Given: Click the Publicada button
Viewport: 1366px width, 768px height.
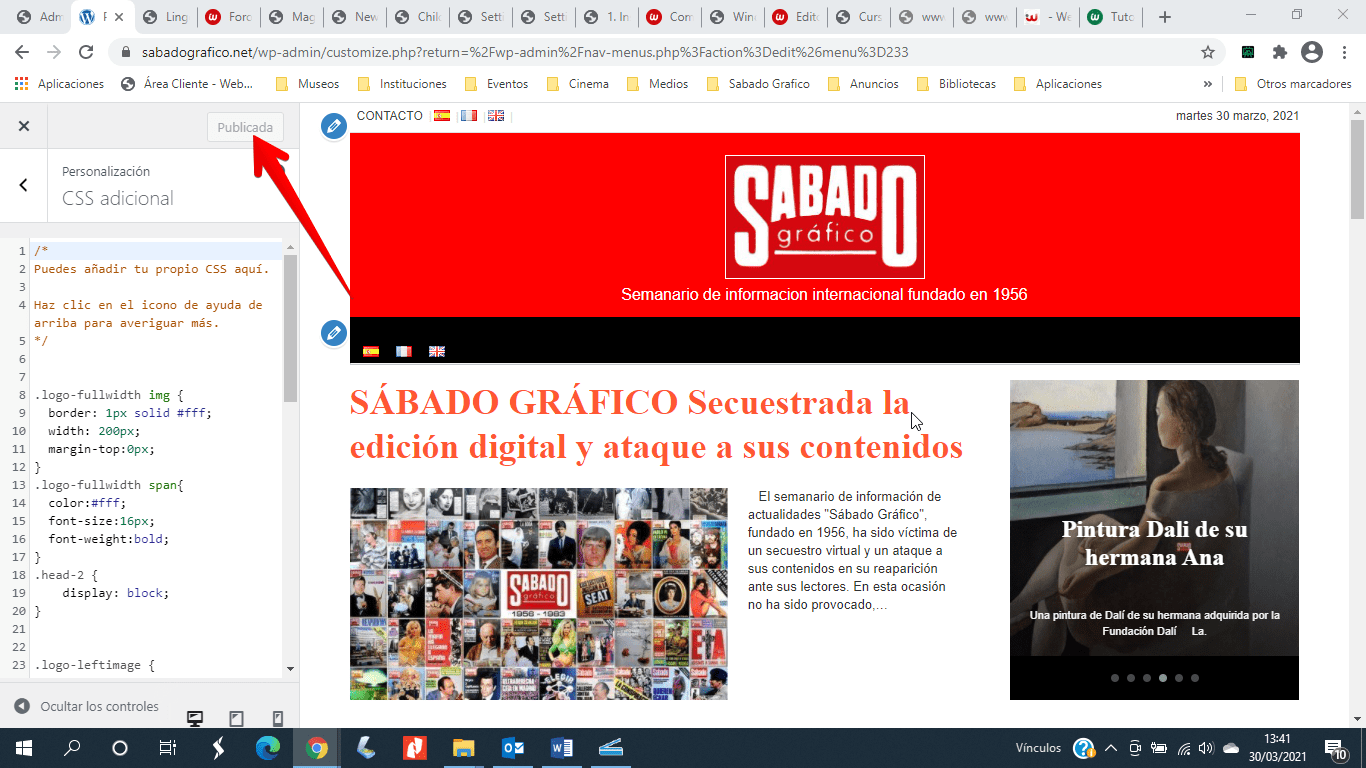Looking at the screenshot, I should (x=245, y=127).
